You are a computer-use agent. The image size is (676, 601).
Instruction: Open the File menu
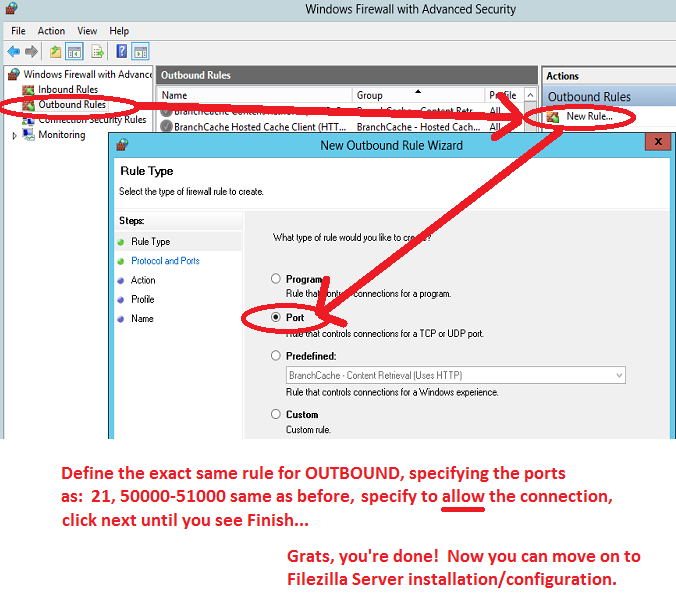click(x=18, y=31)
